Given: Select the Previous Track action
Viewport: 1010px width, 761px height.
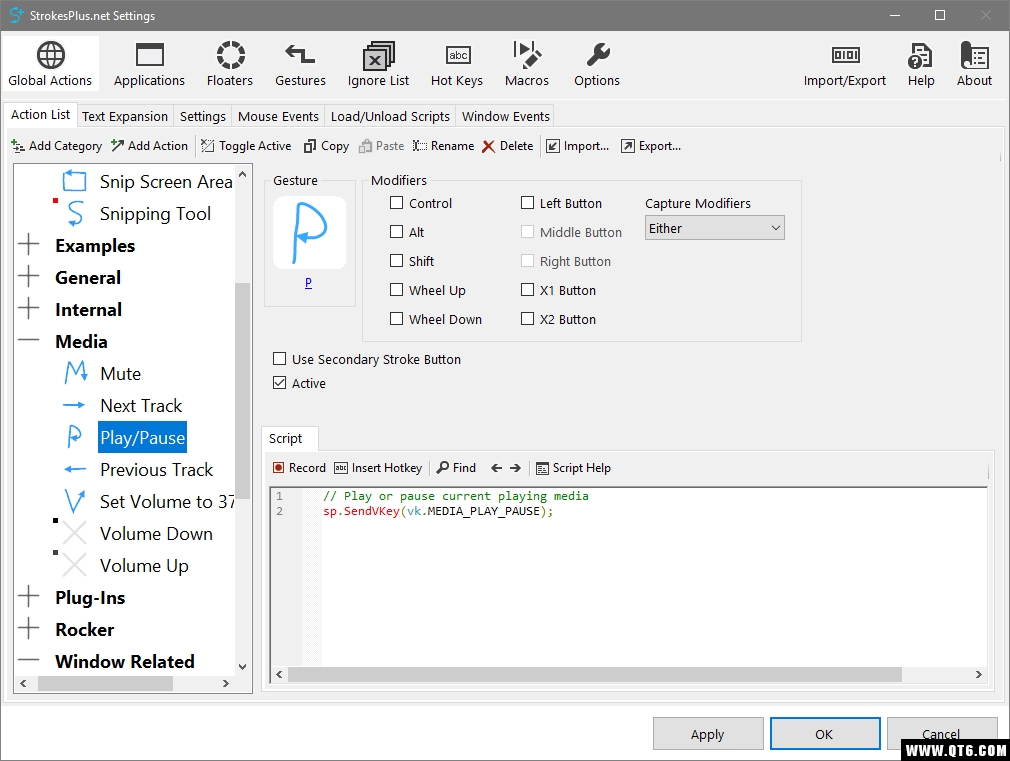Looking at the screenshot, I should click(157, 470).
